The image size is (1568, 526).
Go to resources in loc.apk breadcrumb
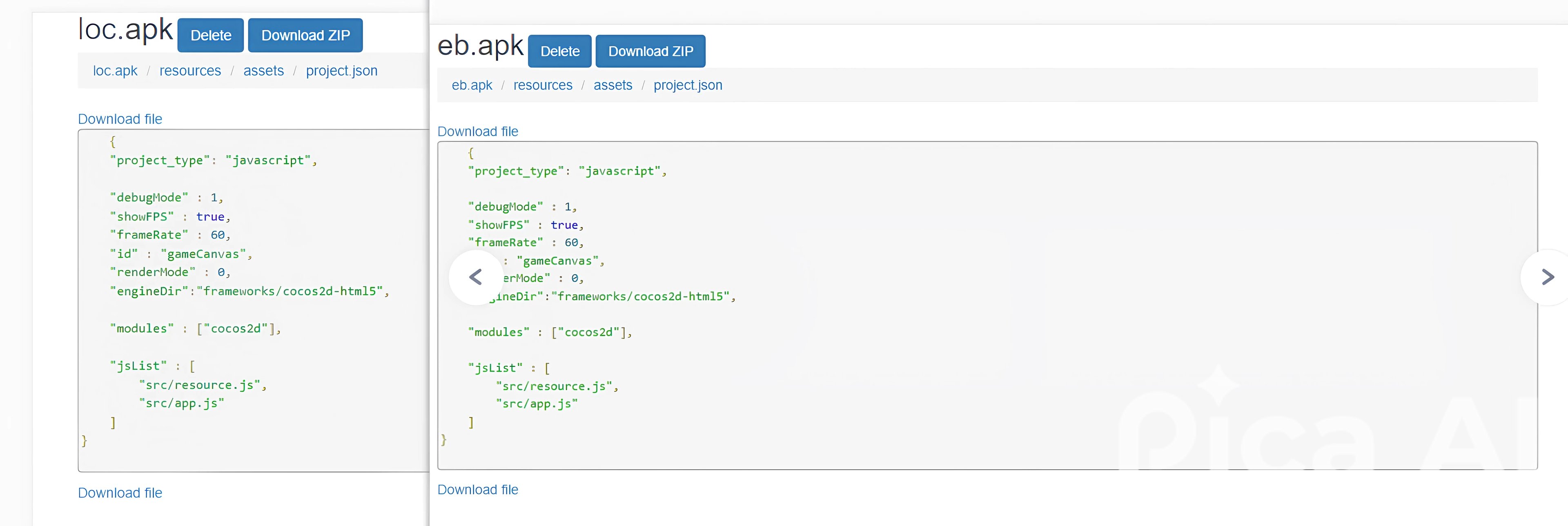point(190,71)
